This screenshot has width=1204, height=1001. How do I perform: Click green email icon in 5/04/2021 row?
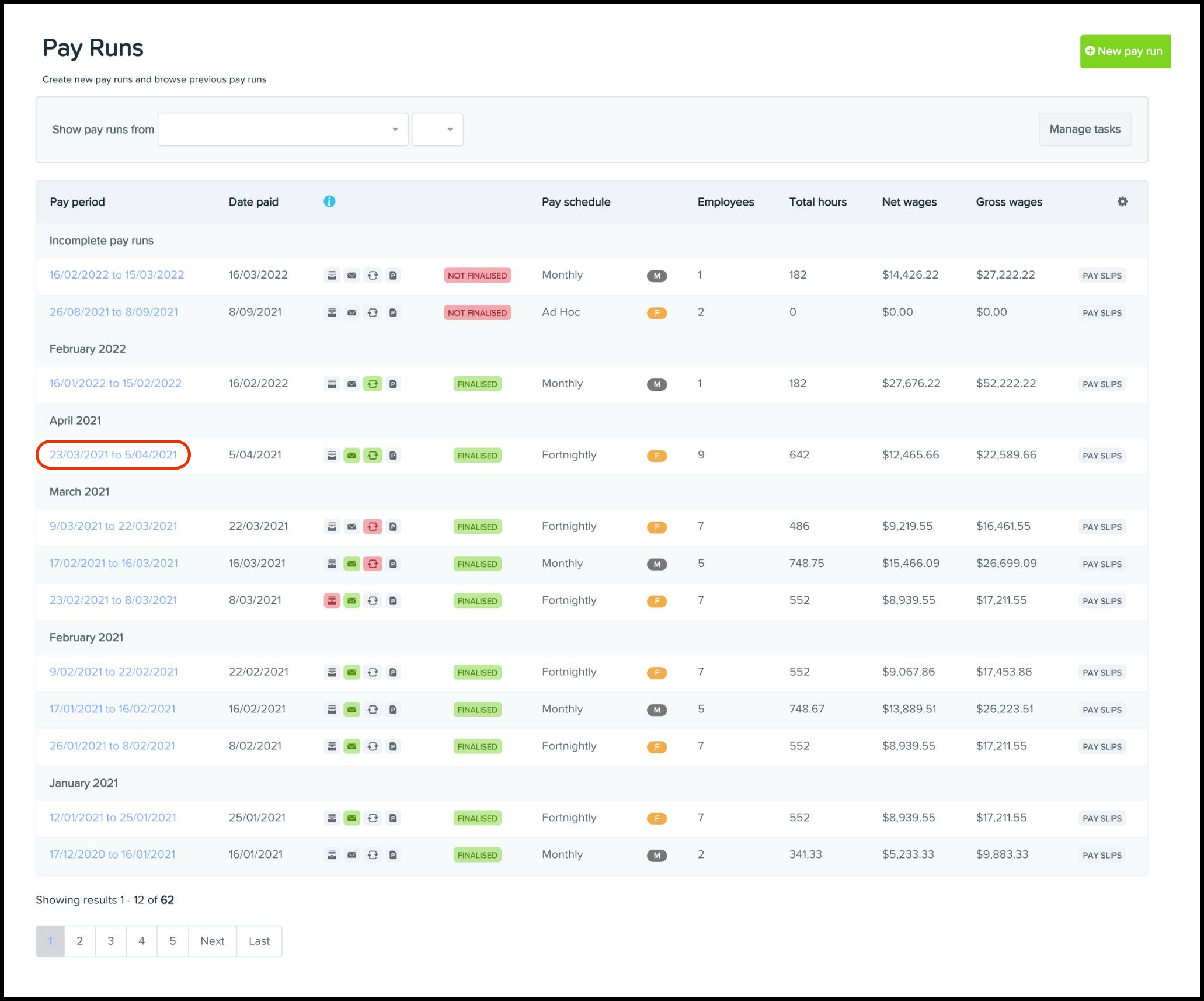(x=352, y=456)
